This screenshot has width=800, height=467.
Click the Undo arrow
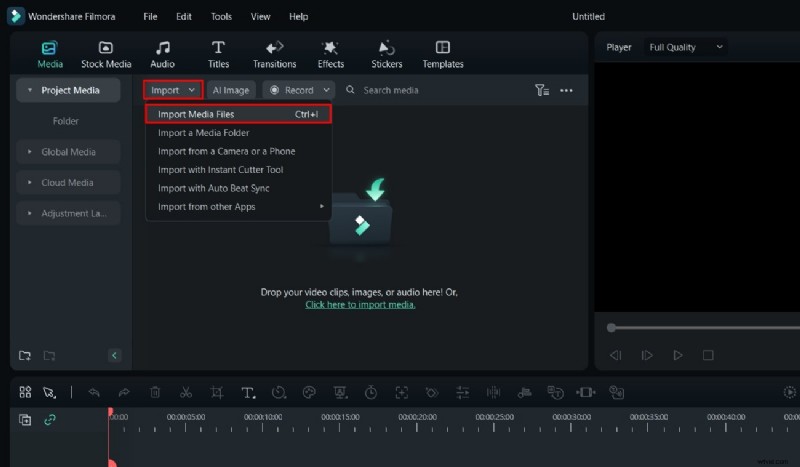(94, 392)
